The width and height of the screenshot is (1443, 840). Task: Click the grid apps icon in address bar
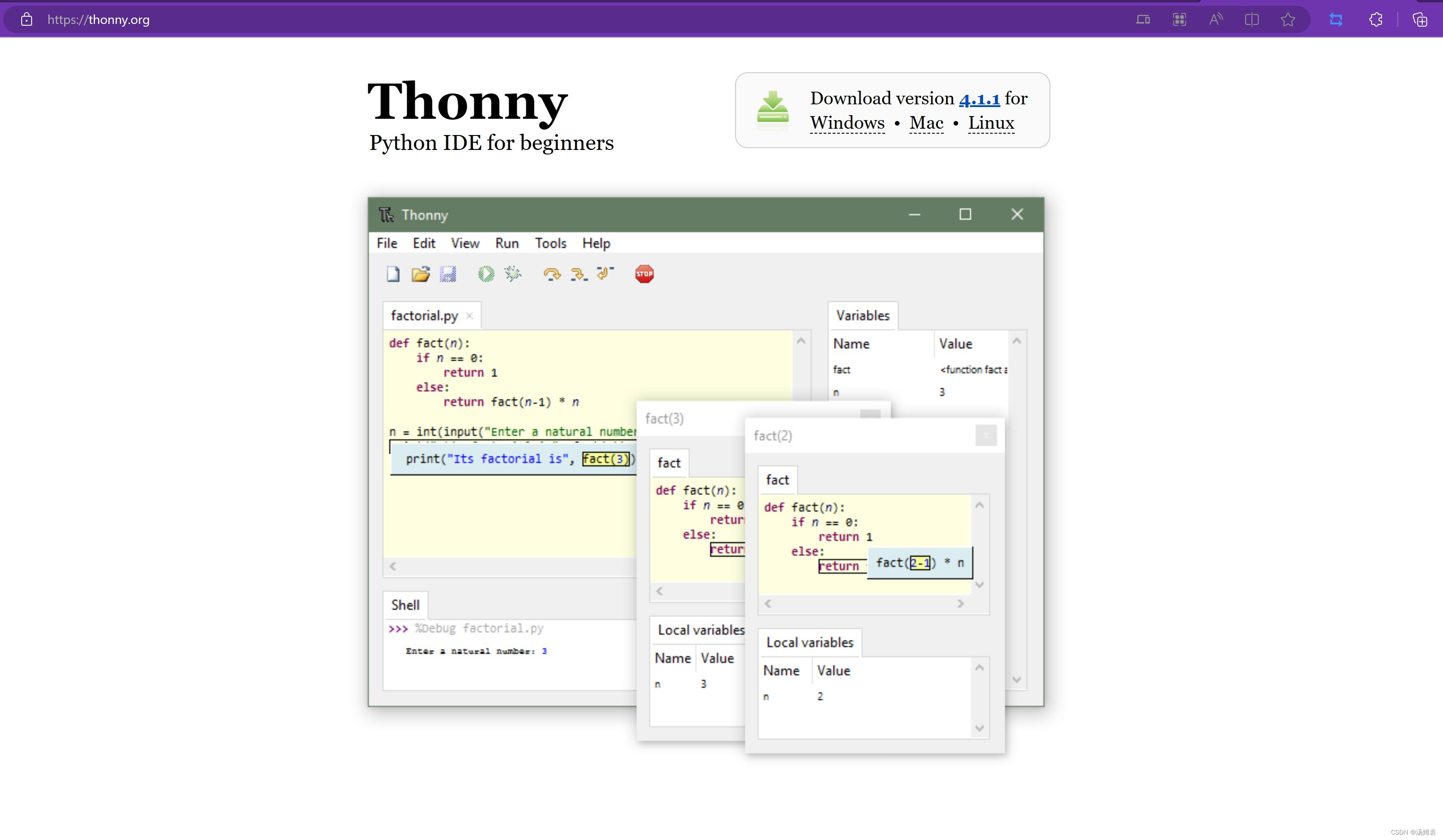tap(1179, 19)
